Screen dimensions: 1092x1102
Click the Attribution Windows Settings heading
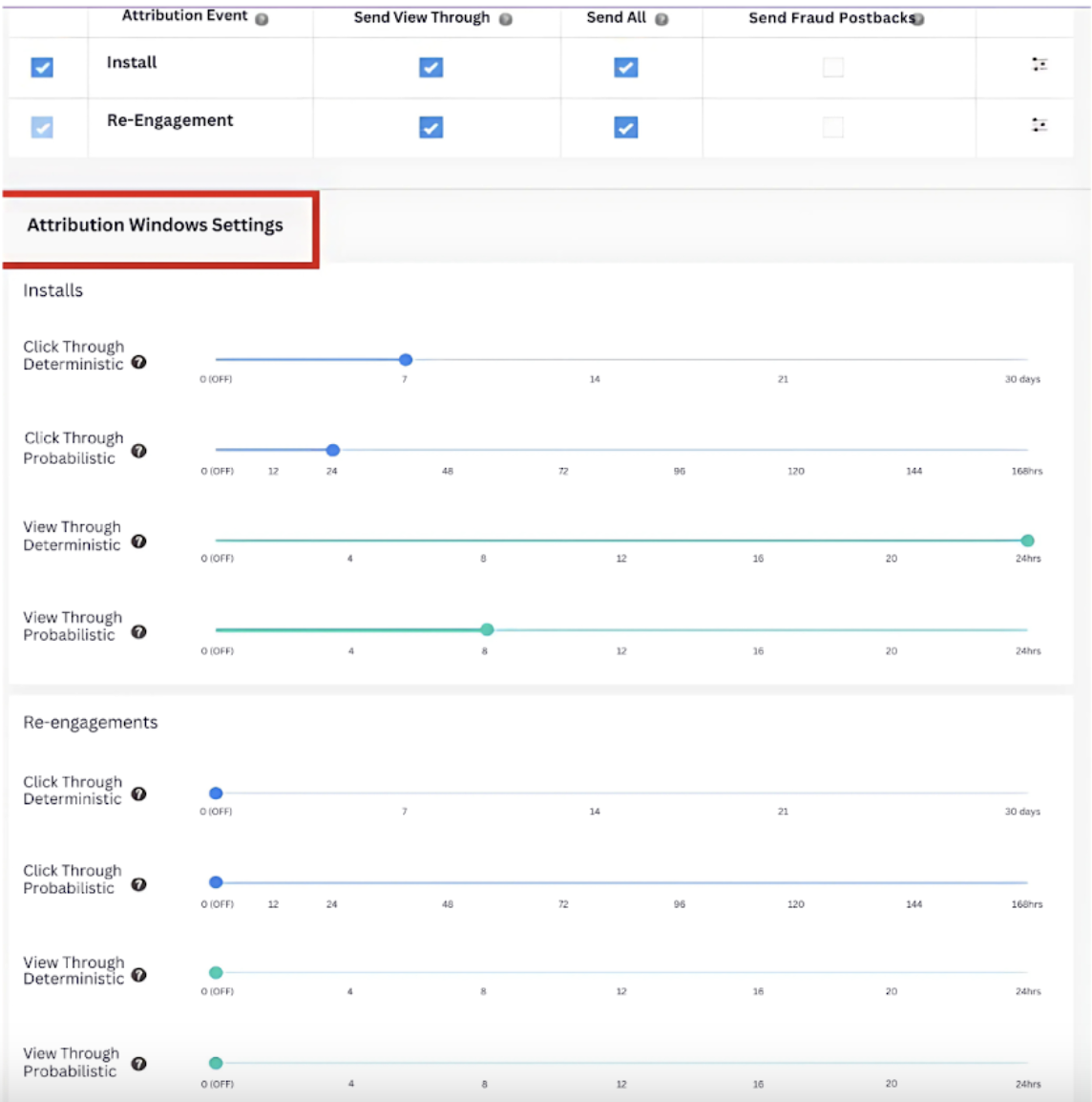coord(155,225)
